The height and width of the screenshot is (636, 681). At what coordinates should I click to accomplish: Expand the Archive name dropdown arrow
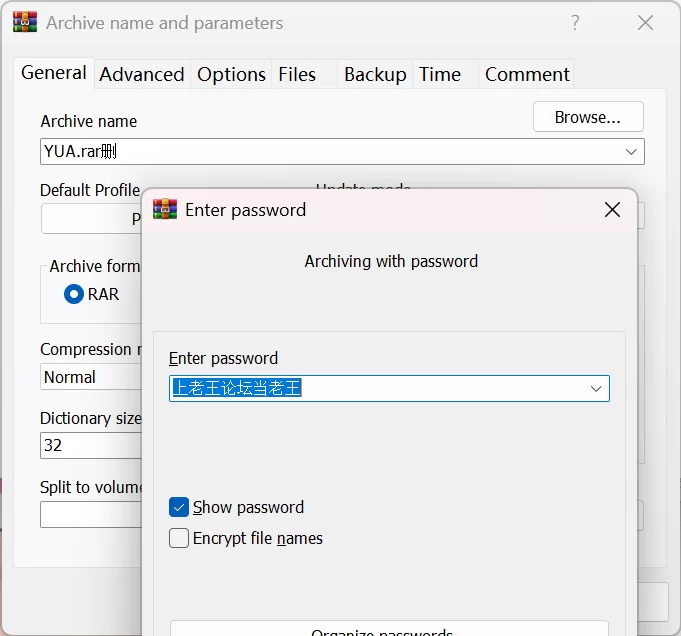[x=631, y=152]
